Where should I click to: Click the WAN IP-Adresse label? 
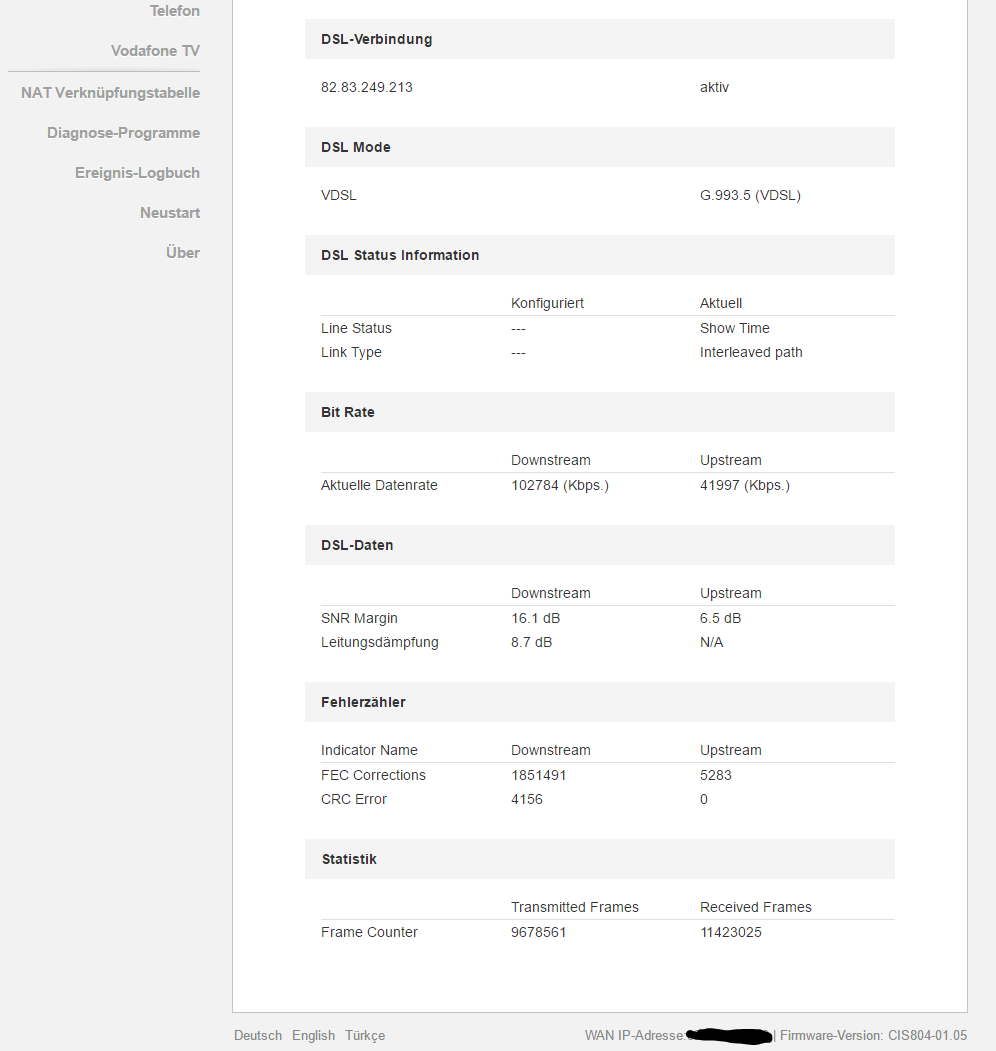coord(635,1036)
